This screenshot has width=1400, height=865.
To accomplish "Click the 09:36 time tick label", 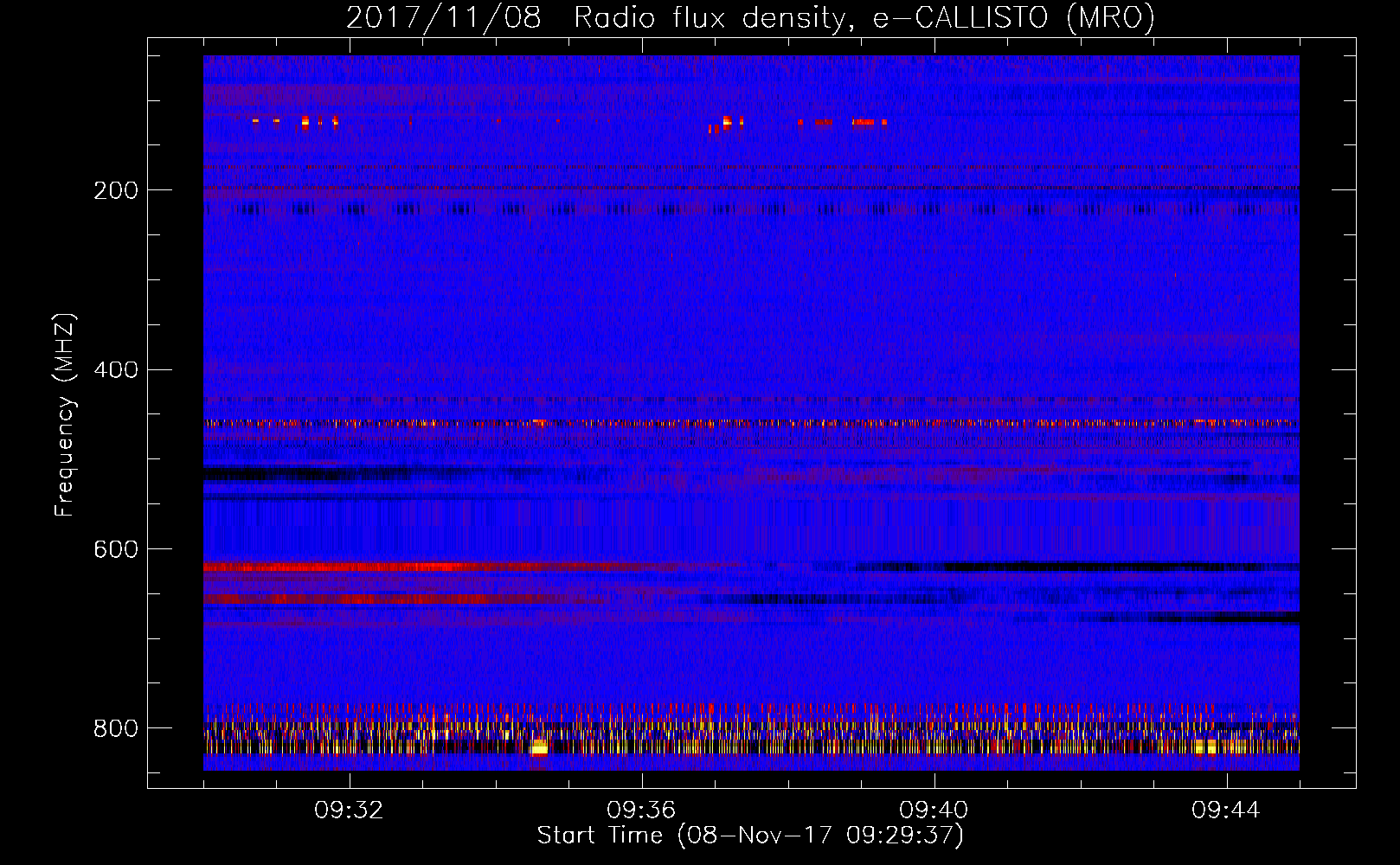I will 641,811.
